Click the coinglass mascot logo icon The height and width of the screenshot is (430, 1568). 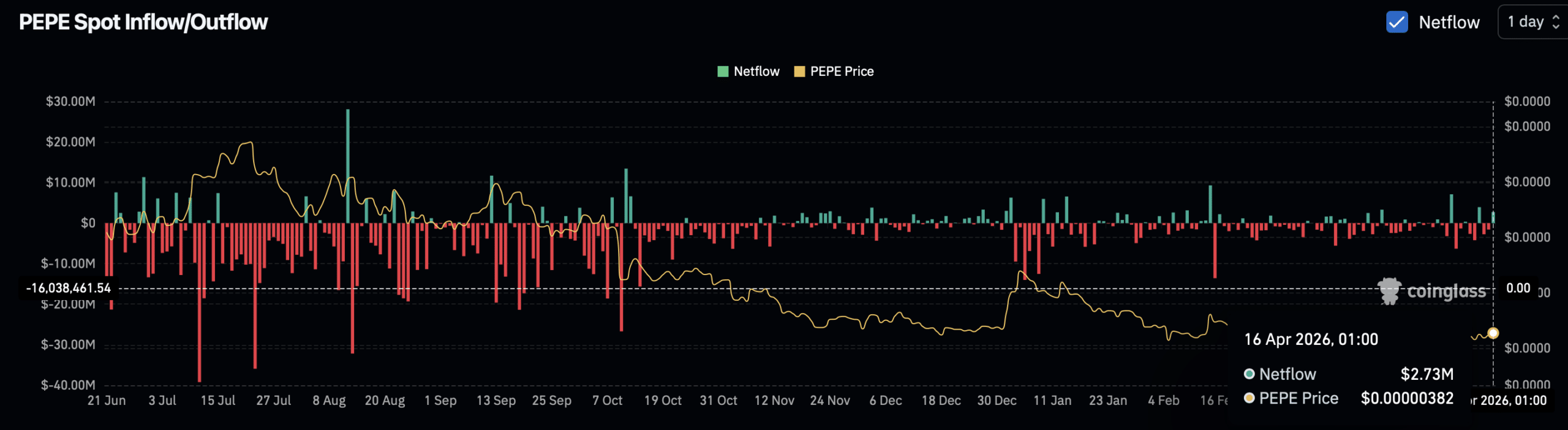[1389, 291]
